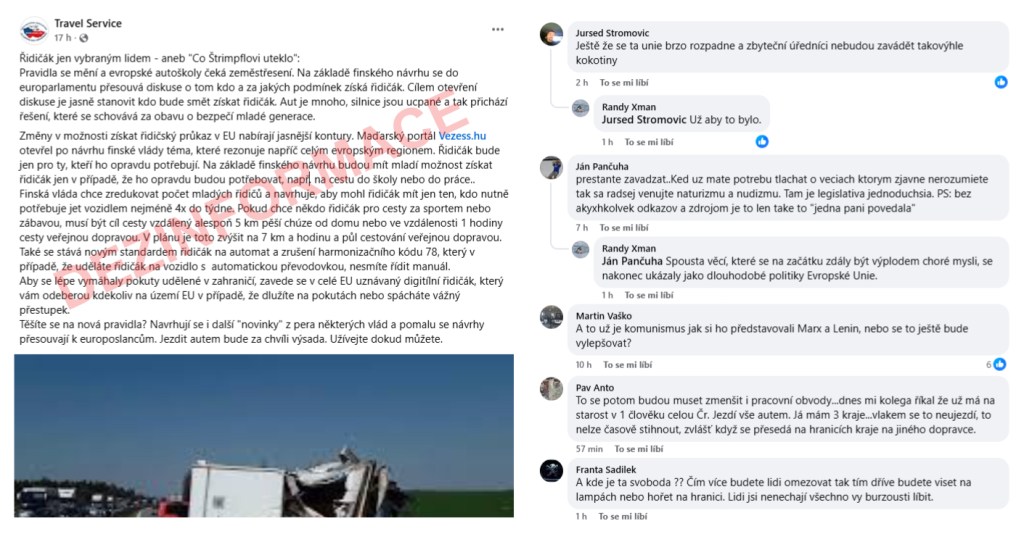Open the Travel Service page name link
1024x542 pixels.
point(88,24)
